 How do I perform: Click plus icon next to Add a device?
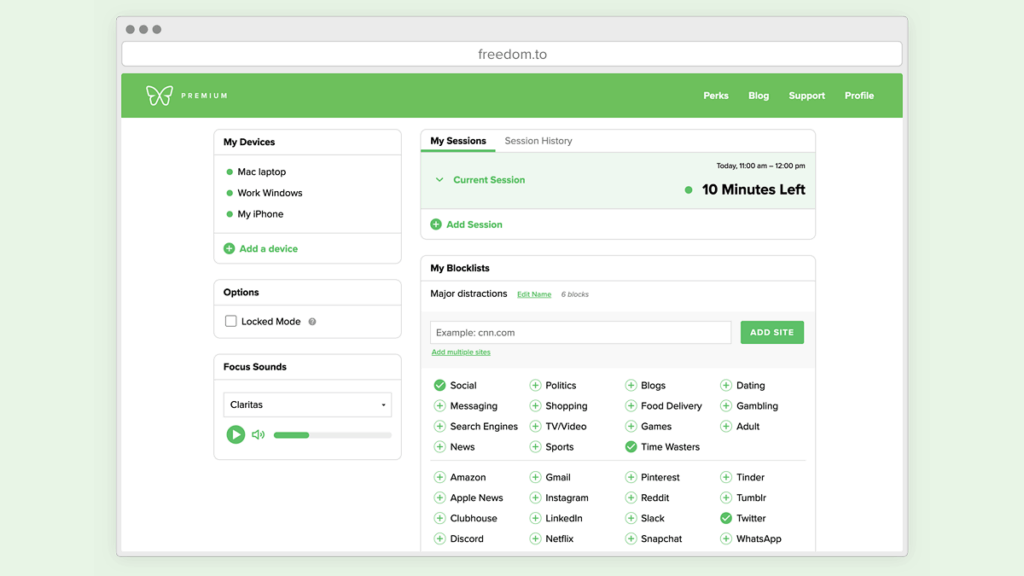(x=229, y=249)
